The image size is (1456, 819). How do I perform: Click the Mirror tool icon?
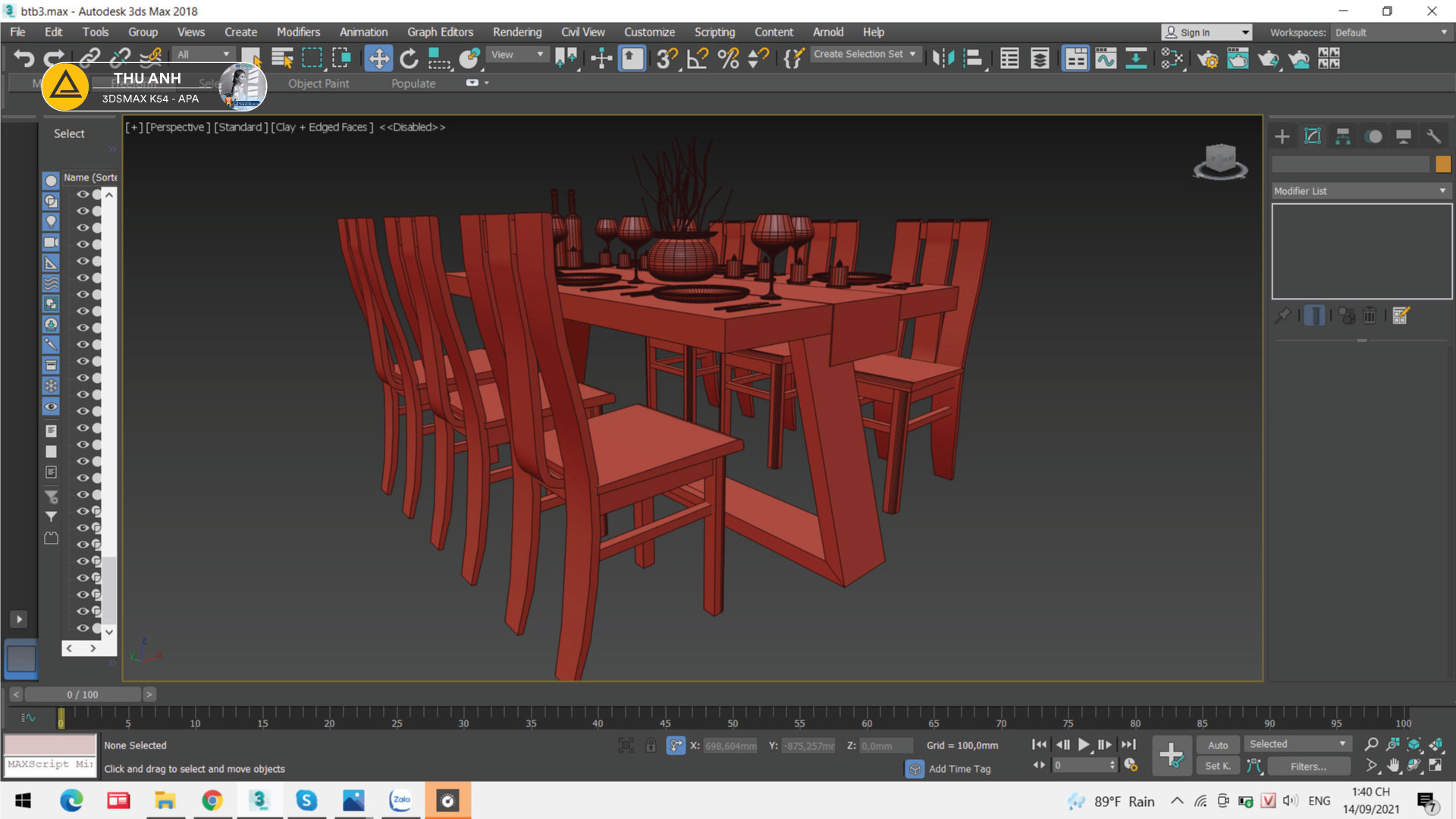coord(943,58)
